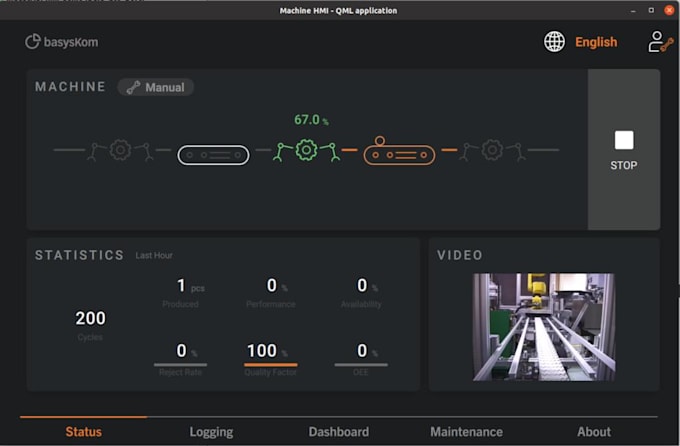680x446 pixels.
Task: Open the user login wrench icon
Action: click(660, 42)
